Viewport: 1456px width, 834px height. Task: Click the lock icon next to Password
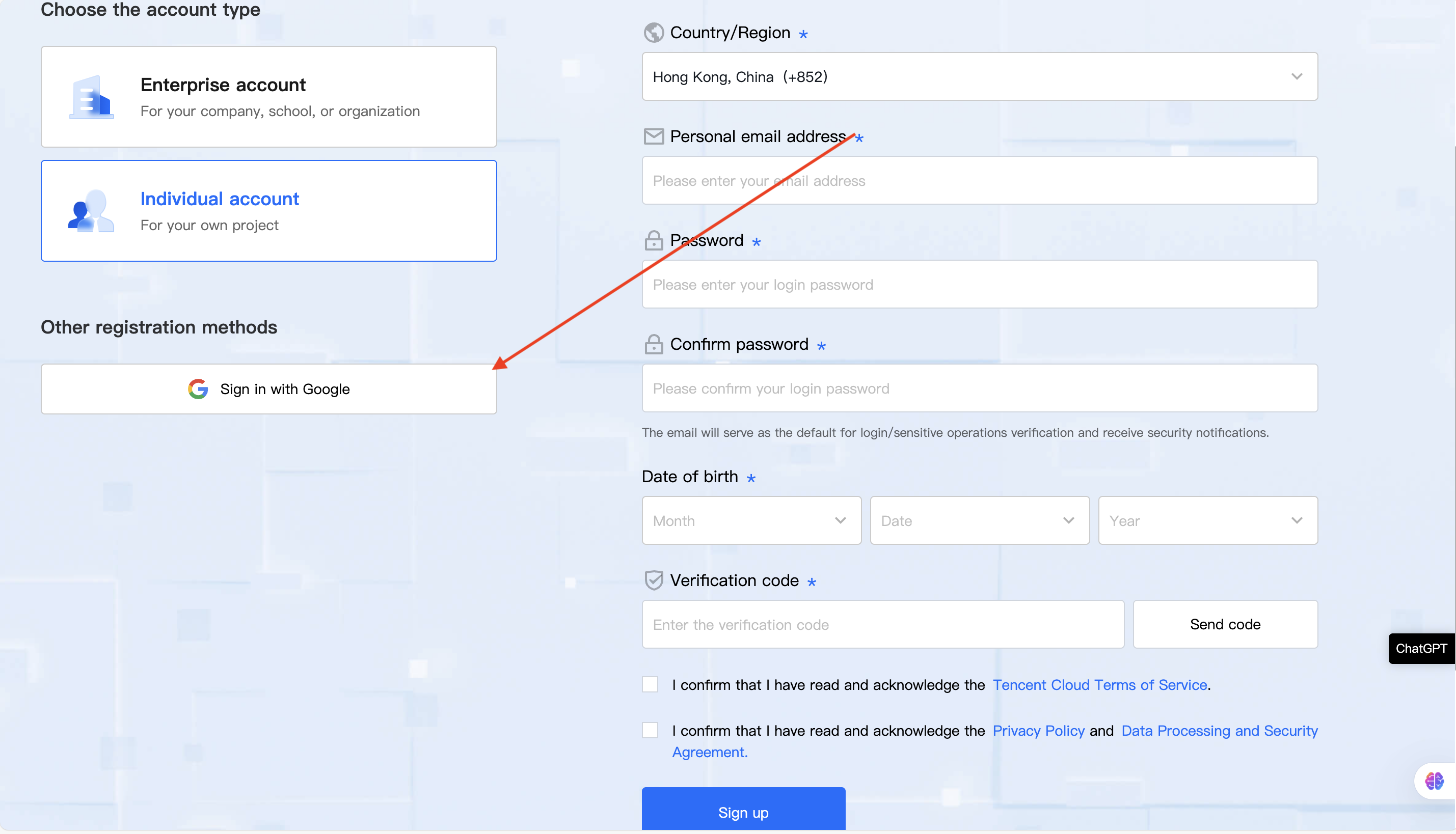(653, 240)
